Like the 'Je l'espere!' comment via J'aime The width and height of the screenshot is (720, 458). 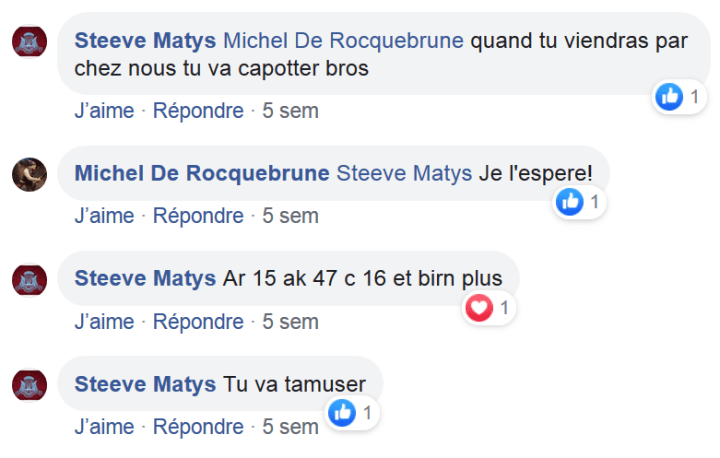tap(104, 216)
